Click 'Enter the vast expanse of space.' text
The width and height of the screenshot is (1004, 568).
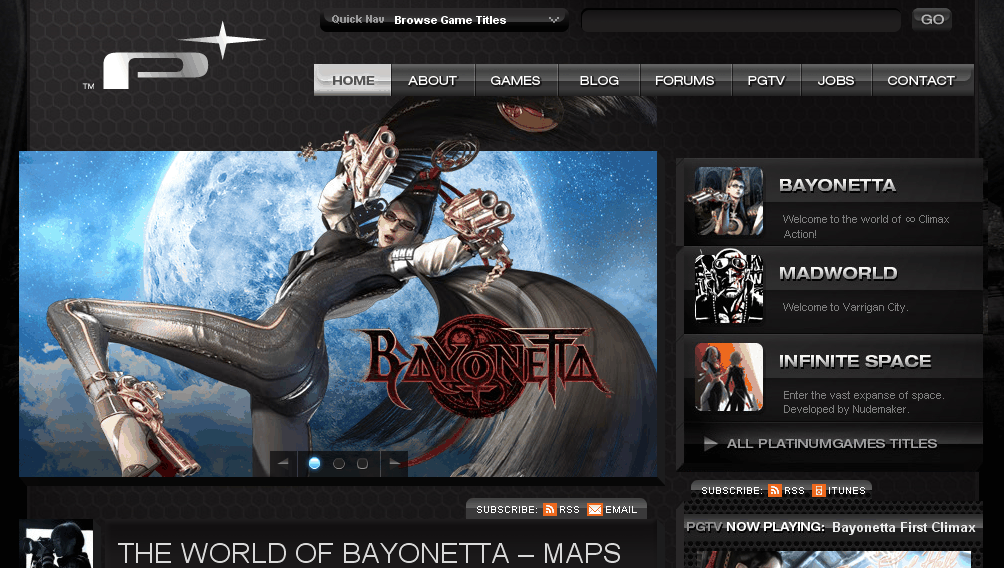864,395
